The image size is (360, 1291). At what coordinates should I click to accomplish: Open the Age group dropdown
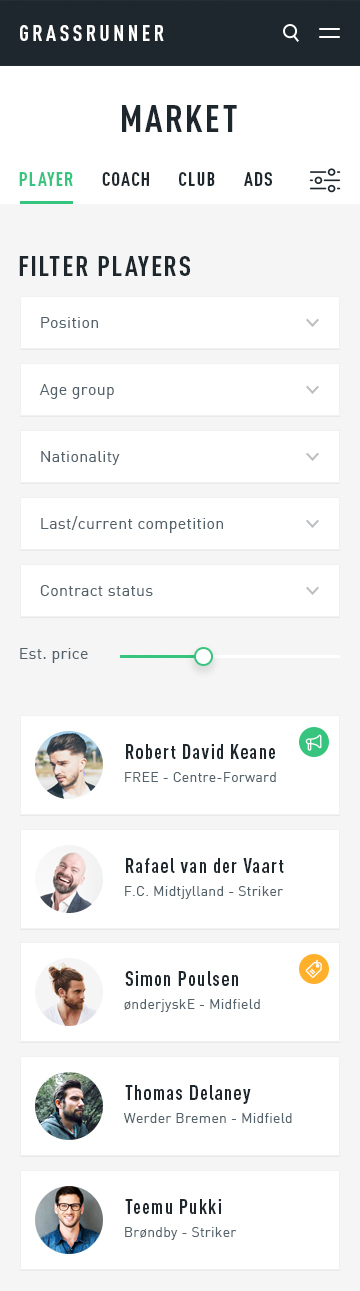point(180,390)
